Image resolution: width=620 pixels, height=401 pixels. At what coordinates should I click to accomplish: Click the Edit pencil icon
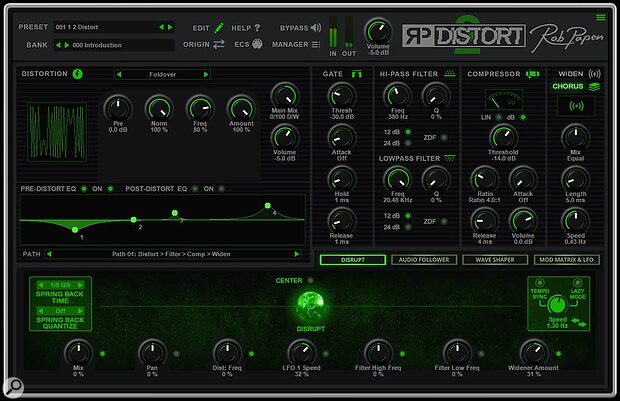pos(219,28)
